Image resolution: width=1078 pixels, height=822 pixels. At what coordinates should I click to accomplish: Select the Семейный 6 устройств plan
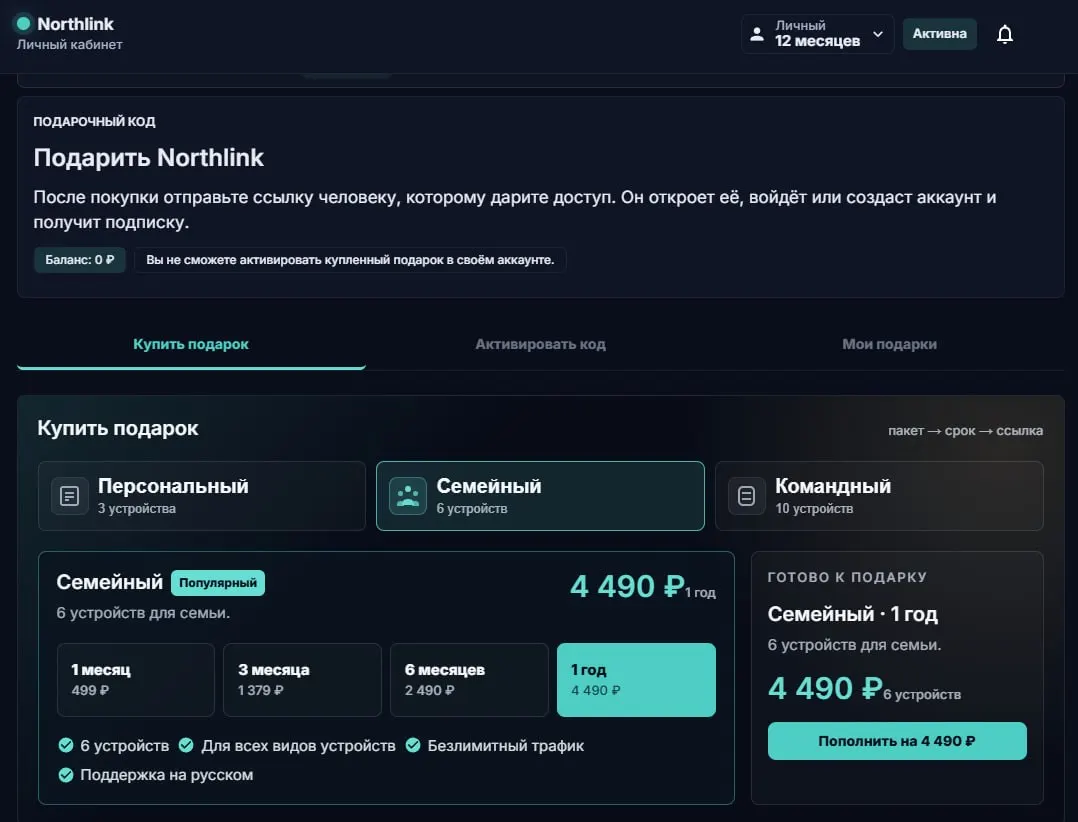coord(540,496)
